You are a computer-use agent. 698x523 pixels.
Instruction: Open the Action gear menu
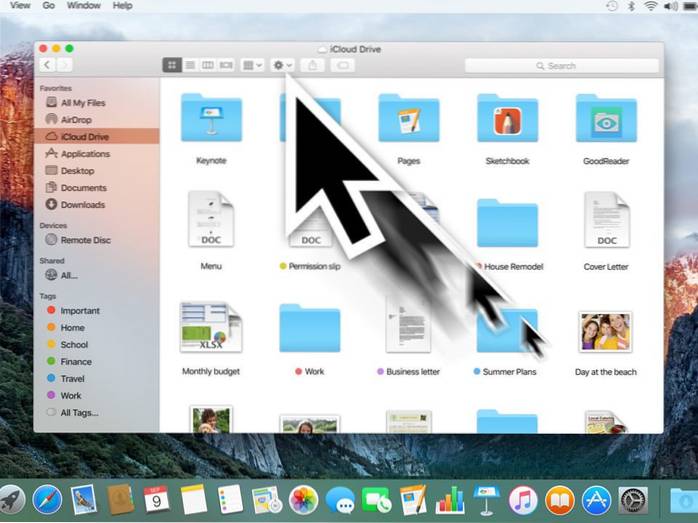click(282, 65)
